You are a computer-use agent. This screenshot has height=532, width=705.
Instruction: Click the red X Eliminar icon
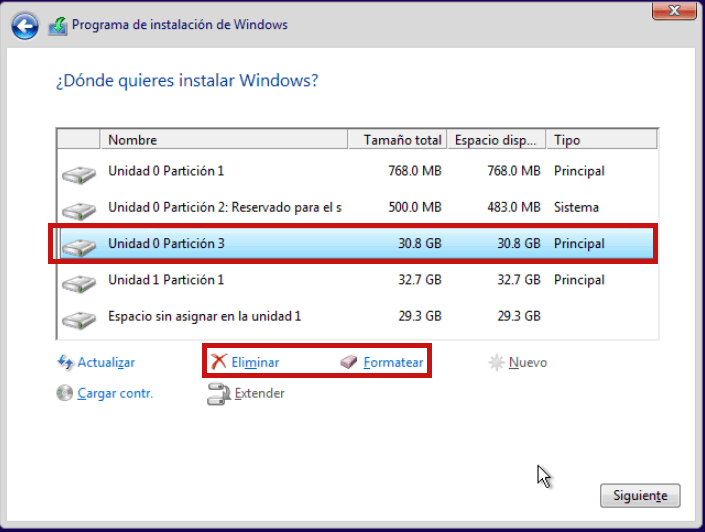coord(219,361)
